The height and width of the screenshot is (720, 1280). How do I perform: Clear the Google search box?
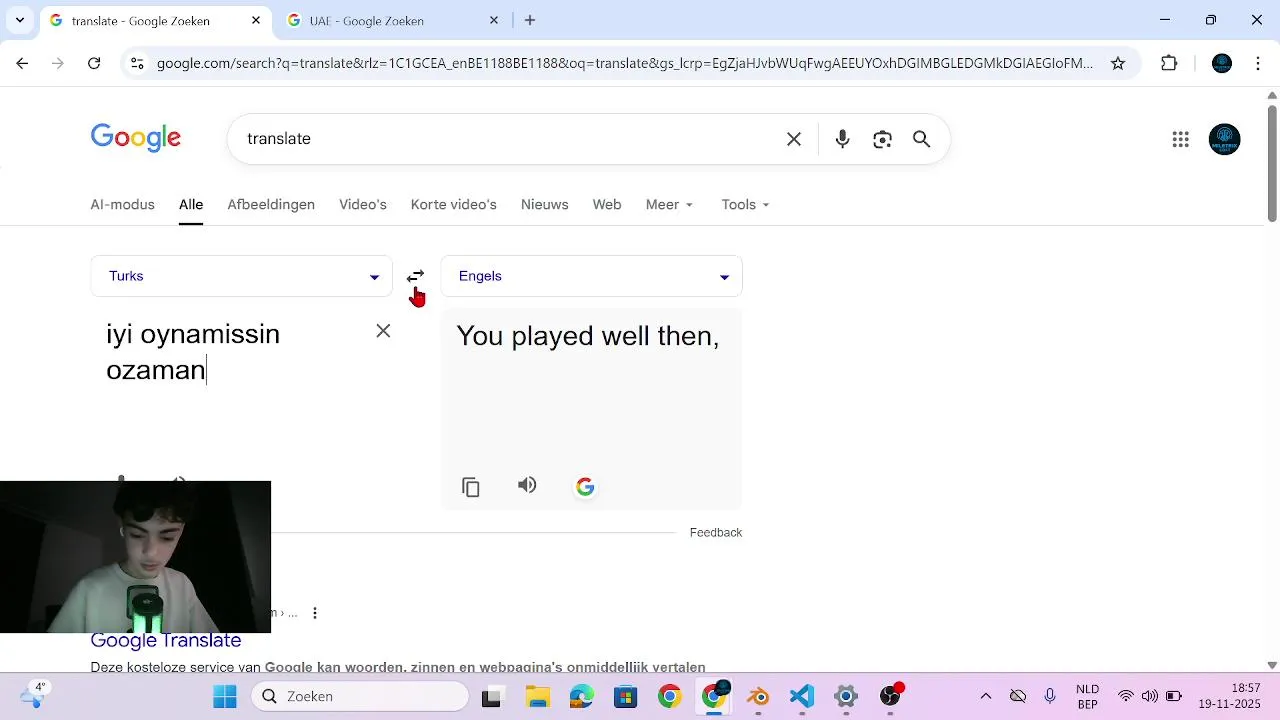794,139
